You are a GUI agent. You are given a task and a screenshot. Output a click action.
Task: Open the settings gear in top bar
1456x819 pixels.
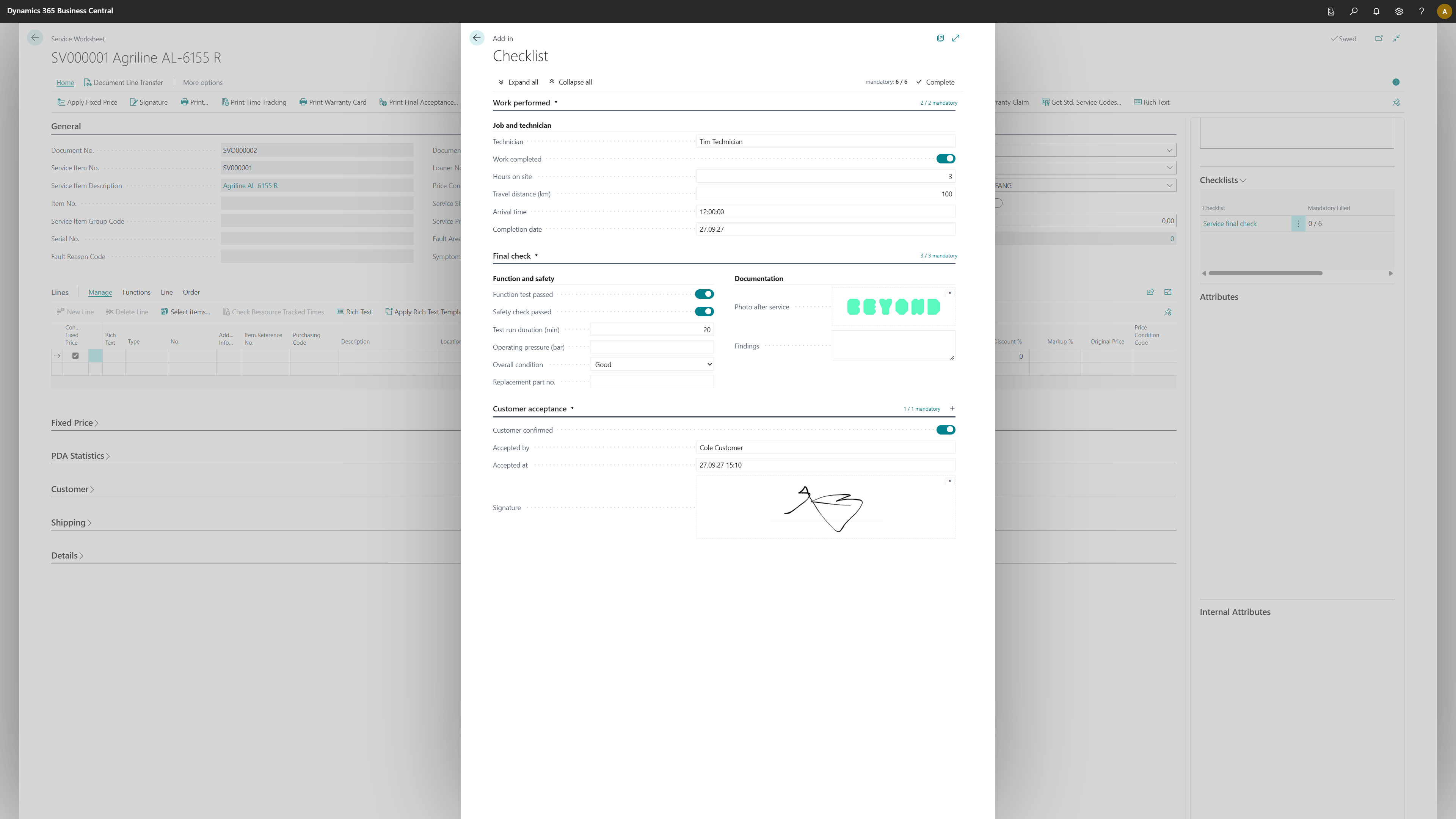(1399, 11)
